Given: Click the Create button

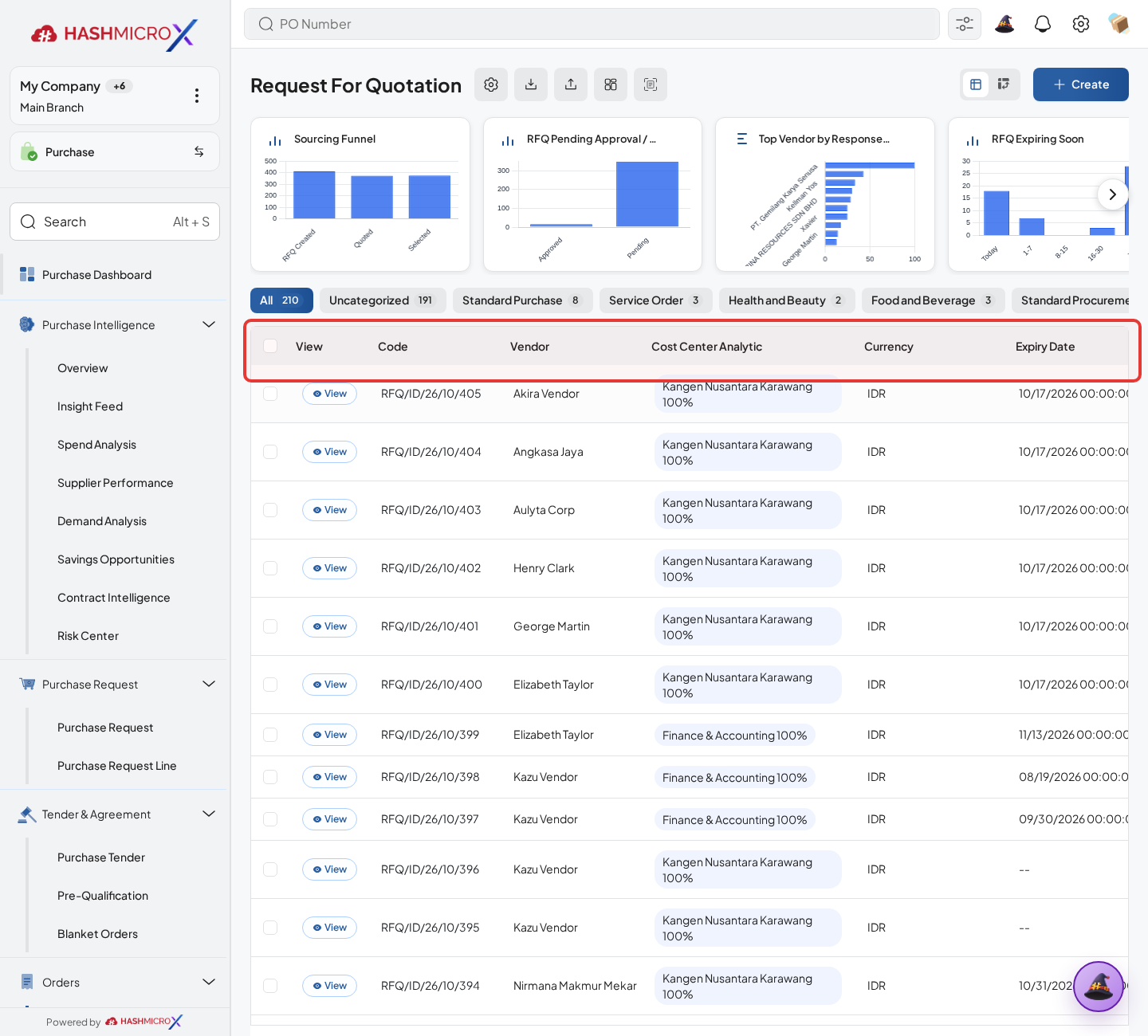Looking at the screenshot, I should pyautogui.click(x=1081, y=84).
